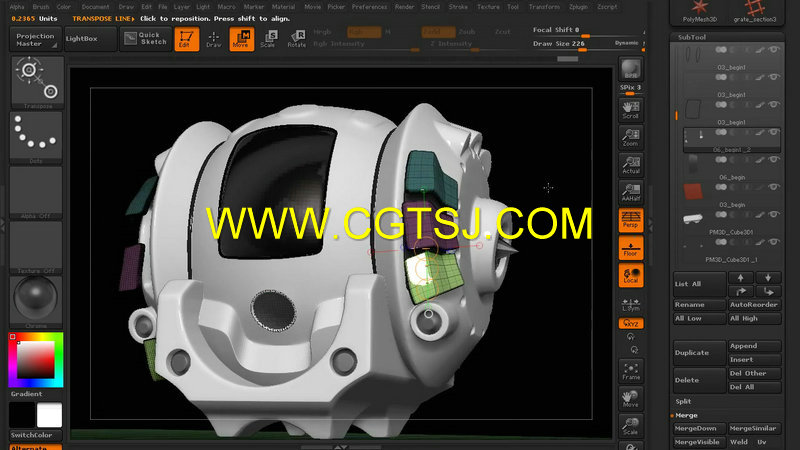
Task: Click the Actual size icon
Action: [x=631, y=165]
